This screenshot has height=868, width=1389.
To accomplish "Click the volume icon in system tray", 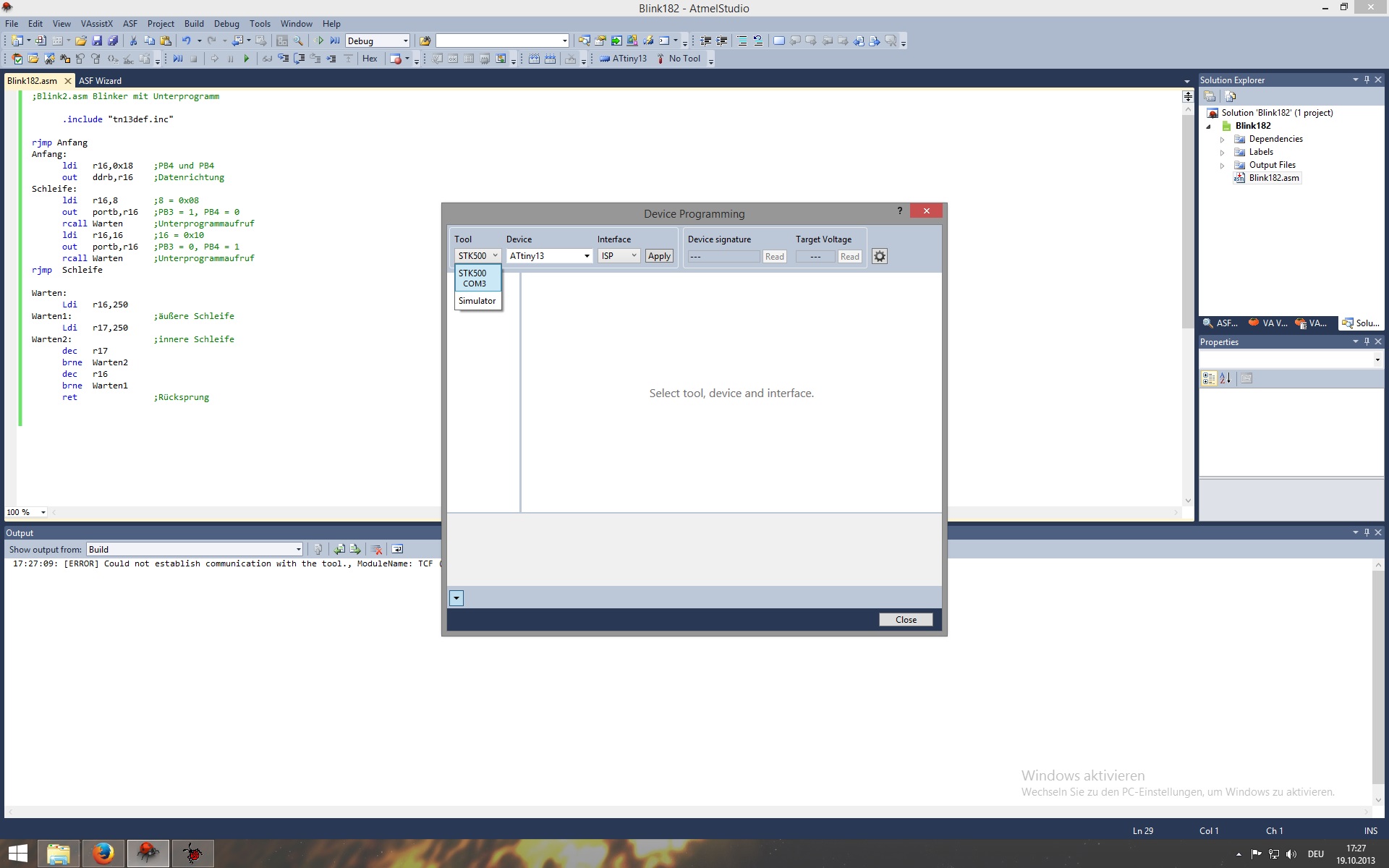I will click(1291, 854).
